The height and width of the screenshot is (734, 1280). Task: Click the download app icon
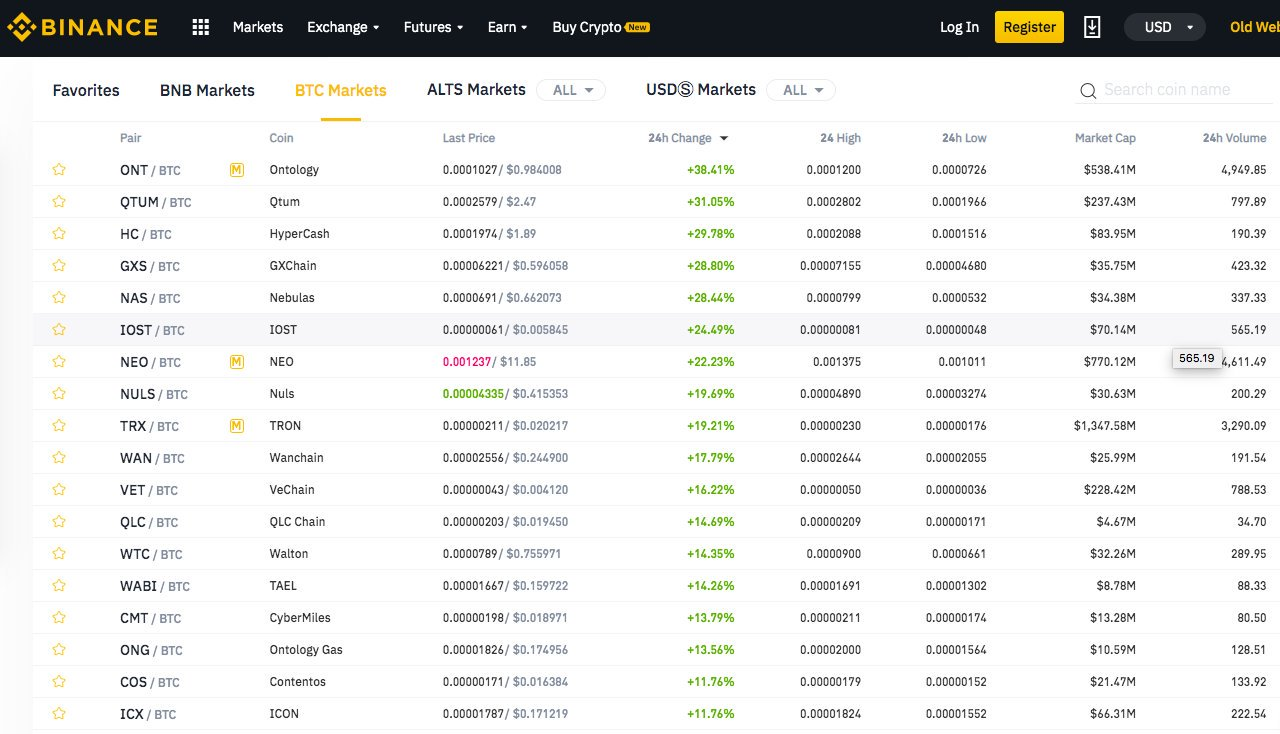click(1092, 27)
